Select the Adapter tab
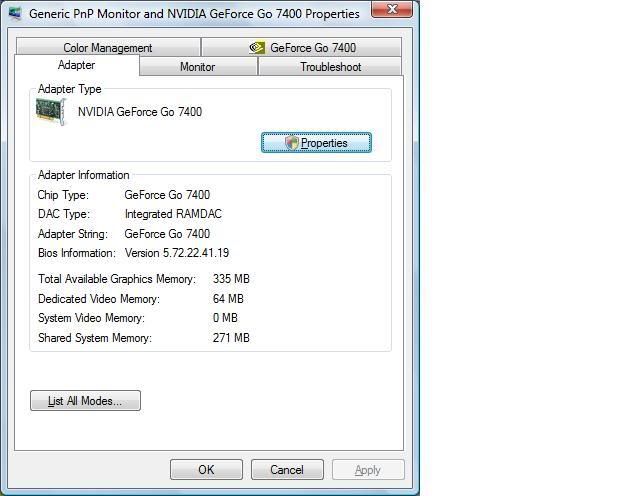This screenshot has height=496, width=640. coord(77,65)
